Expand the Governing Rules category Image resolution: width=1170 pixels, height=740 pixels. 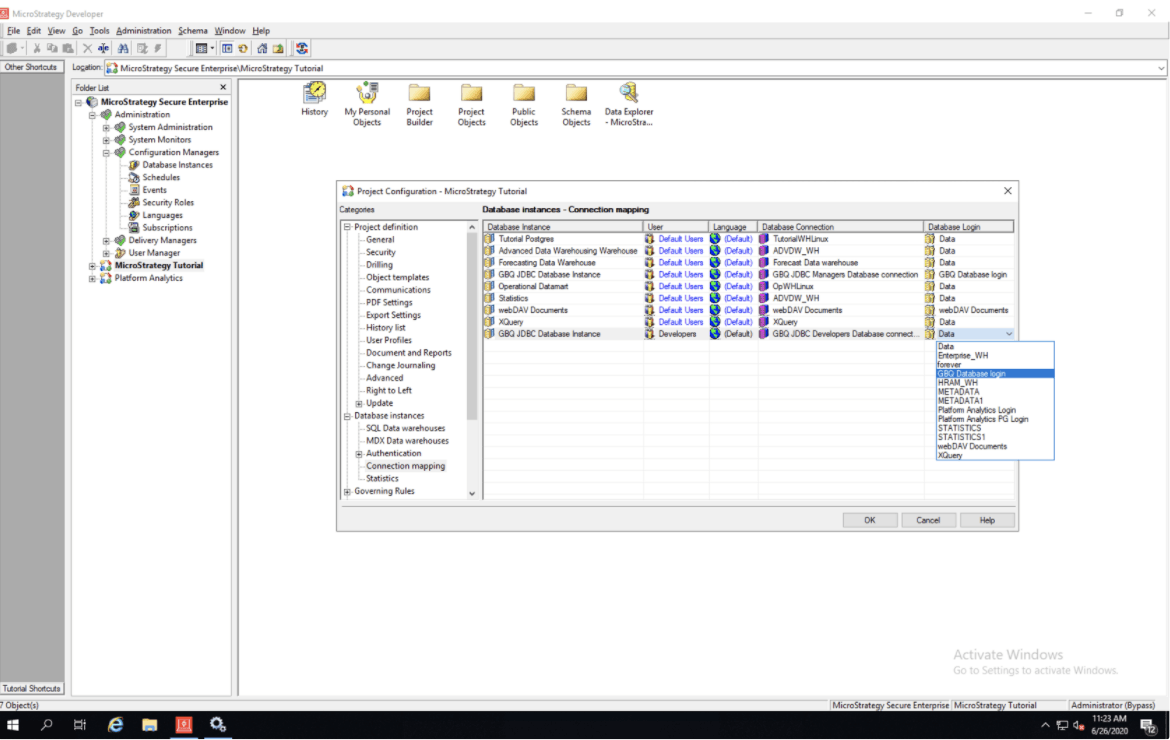pyautogui.click(x=347, y=491)
